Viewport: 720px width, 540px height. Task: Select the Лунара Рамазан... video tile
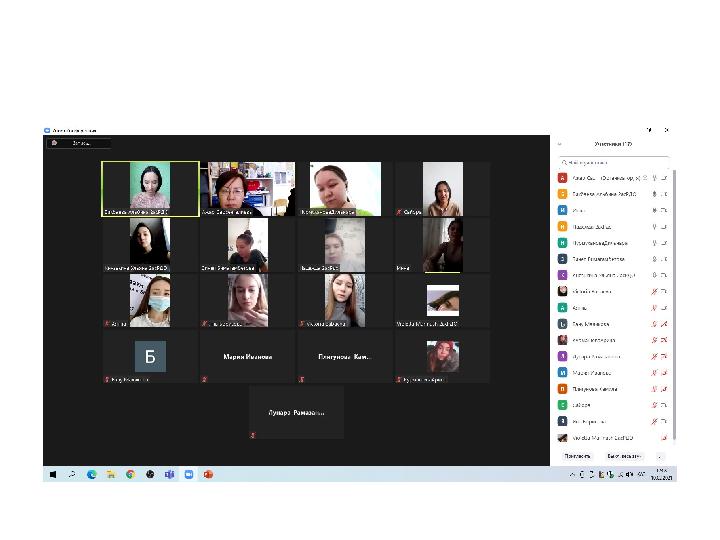(296, 412)
